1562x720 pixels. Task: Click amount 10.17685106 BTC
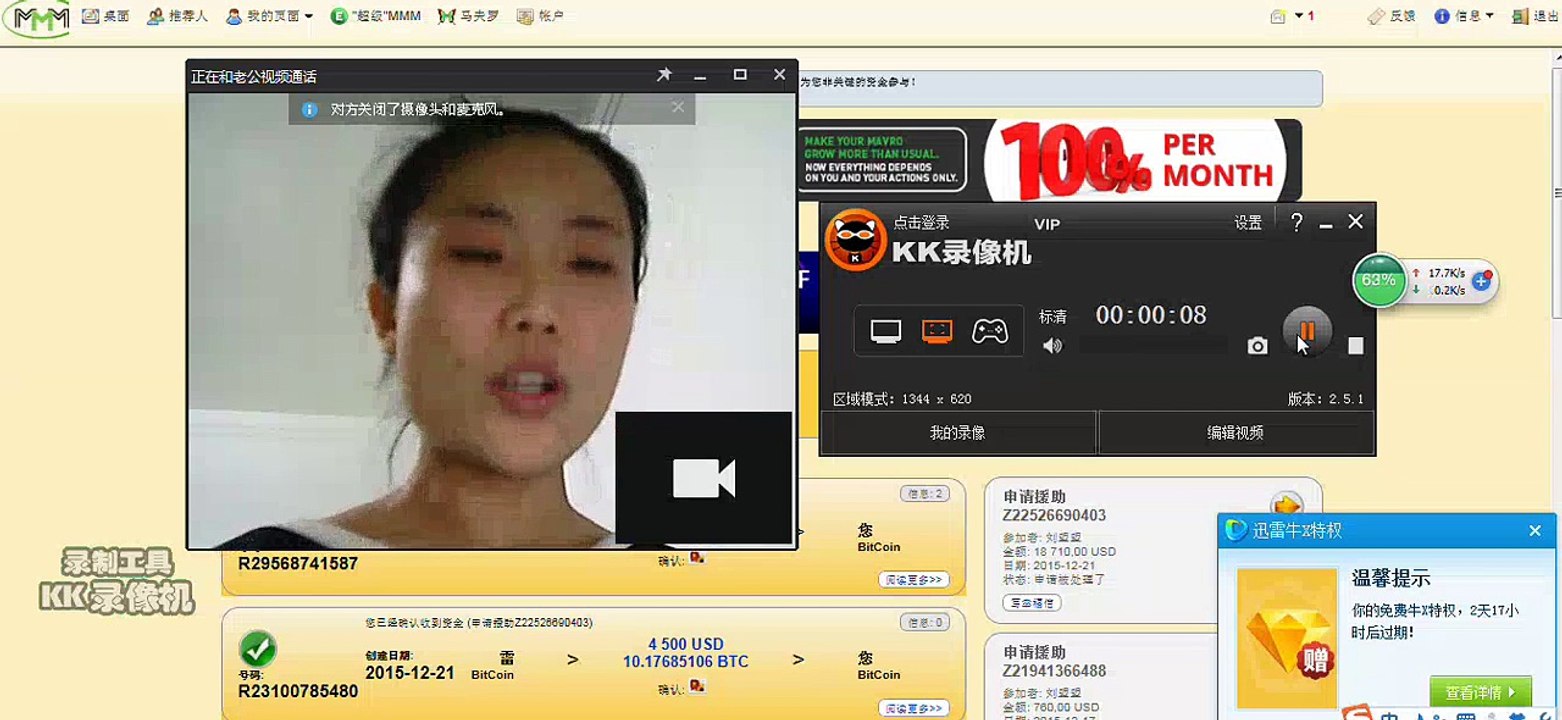[685, 662]
